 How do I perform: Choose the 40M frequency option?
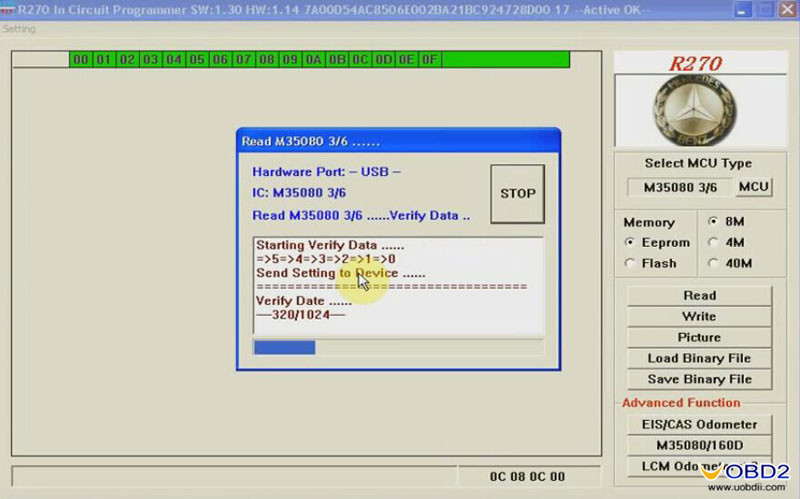click(730, 263)
